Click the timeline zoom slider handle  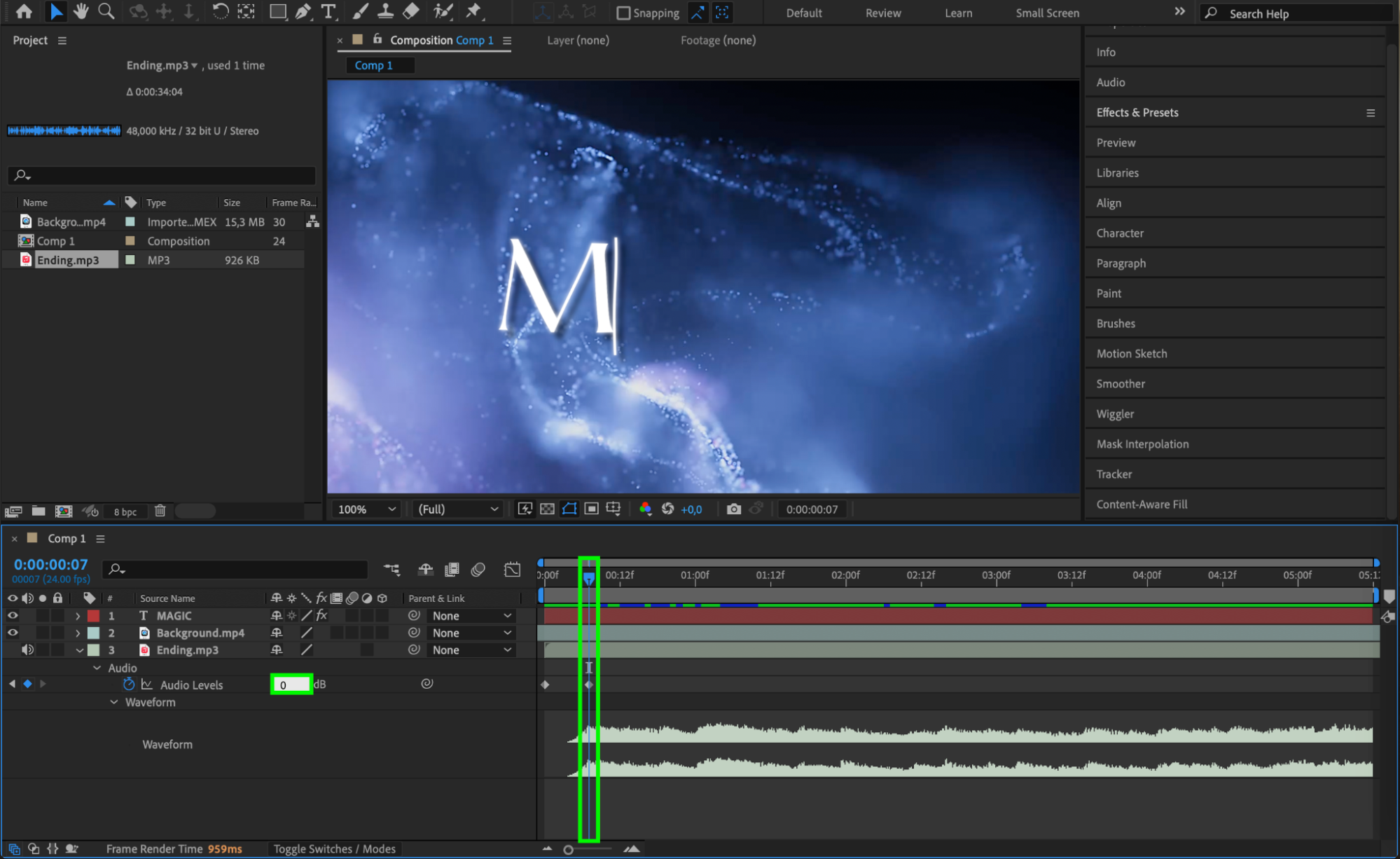point(568,849)
